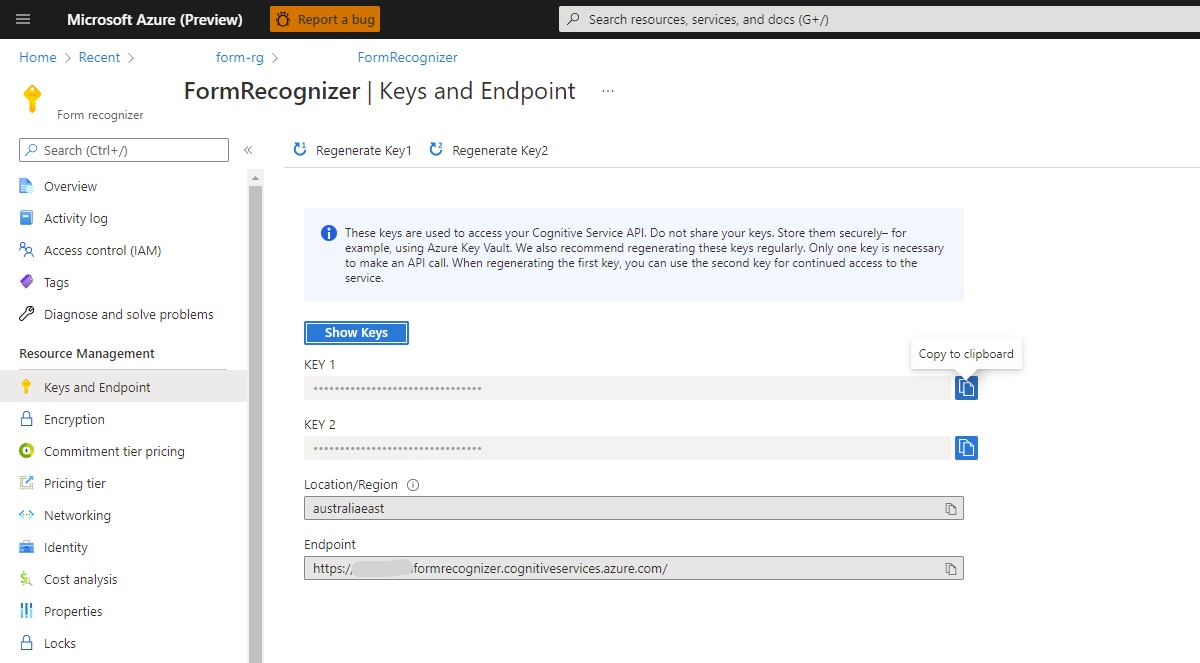Copy the australiaeast location value
1200x663 pixels.
tap(951, 509)
